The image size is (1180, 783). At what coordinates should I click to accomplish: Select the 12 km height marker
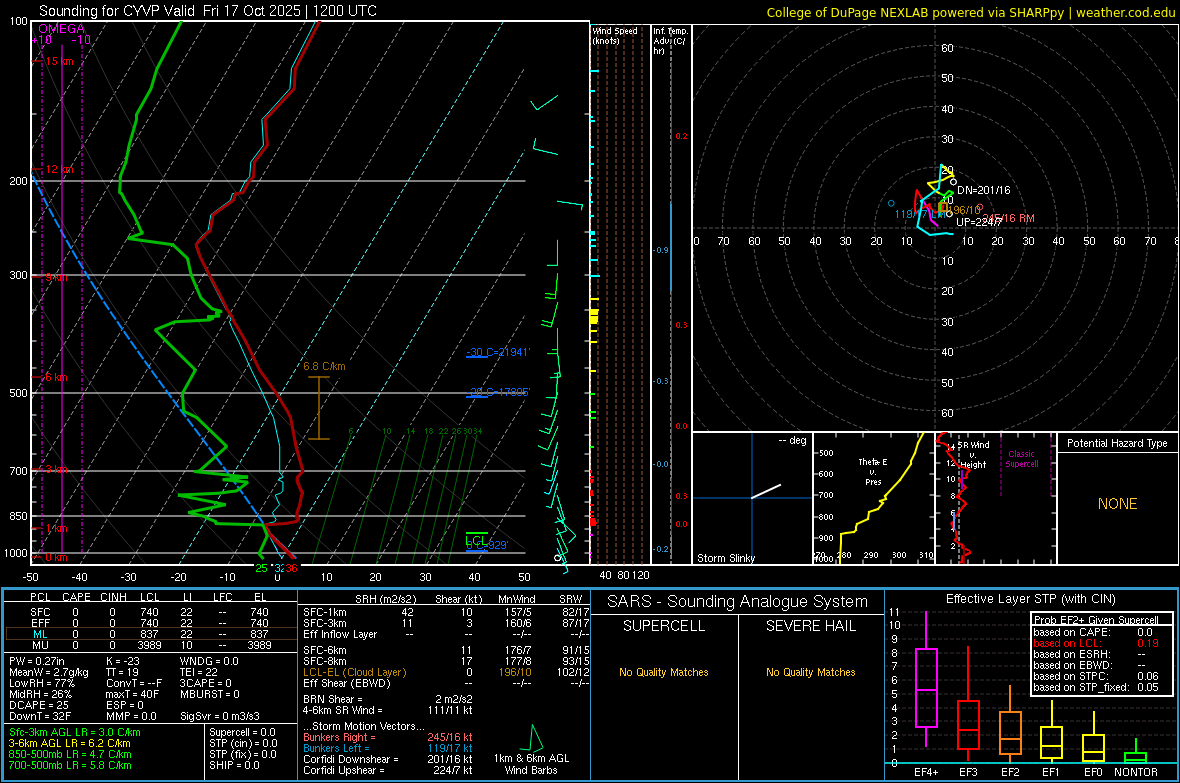(x=59, y=169)
